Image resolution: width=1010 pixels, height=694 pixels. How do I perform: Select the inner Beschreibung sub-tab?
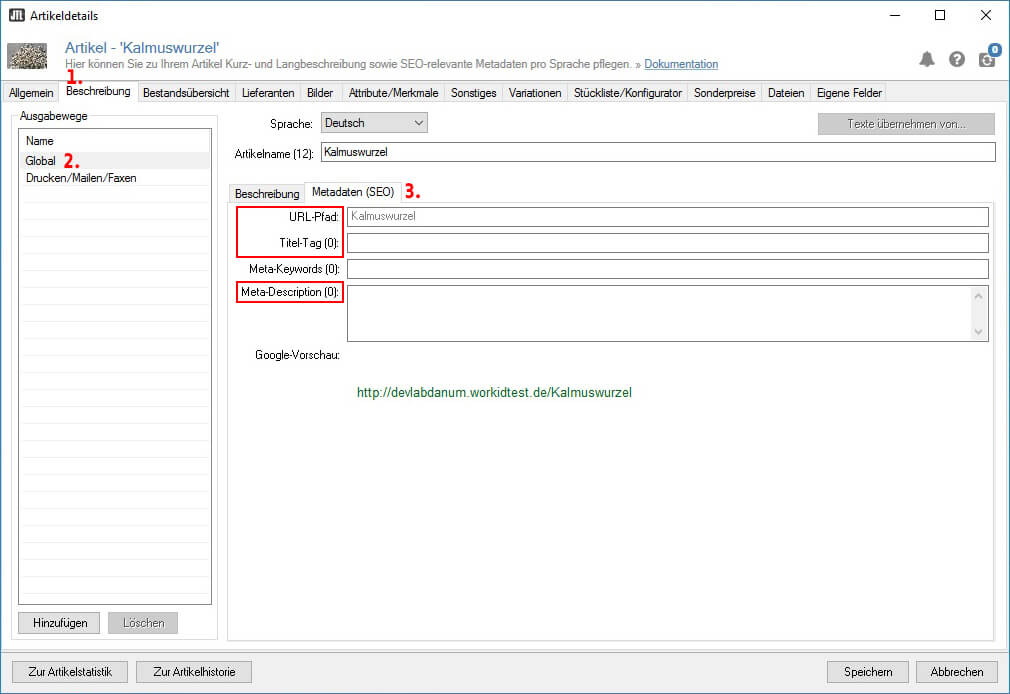[x=267, y=193]
